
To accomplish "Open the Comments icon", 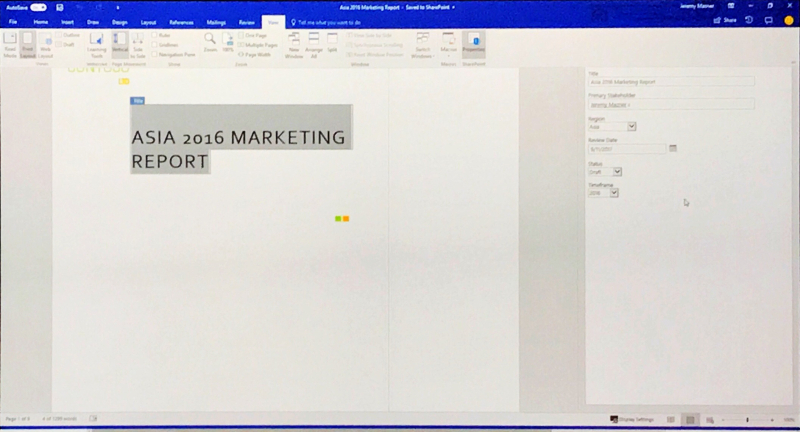I will click(x=768, y=20).
